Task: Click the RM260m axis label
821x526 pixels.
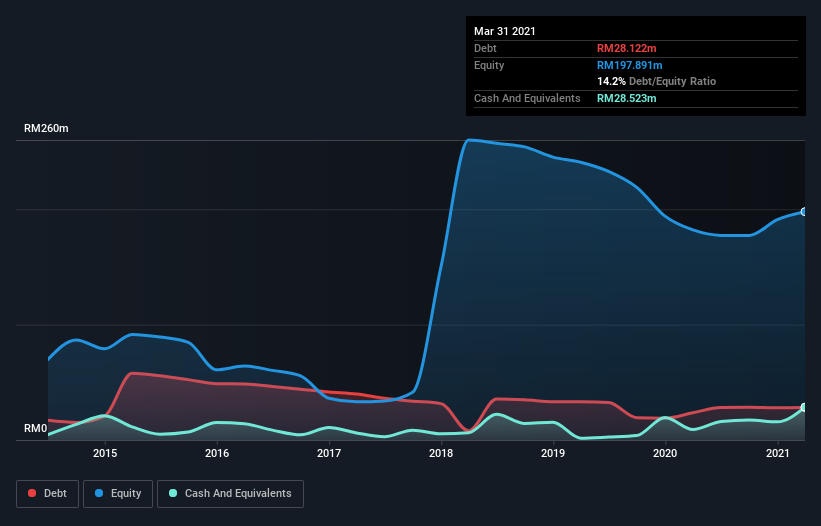Action: click(x=46, y=128)
